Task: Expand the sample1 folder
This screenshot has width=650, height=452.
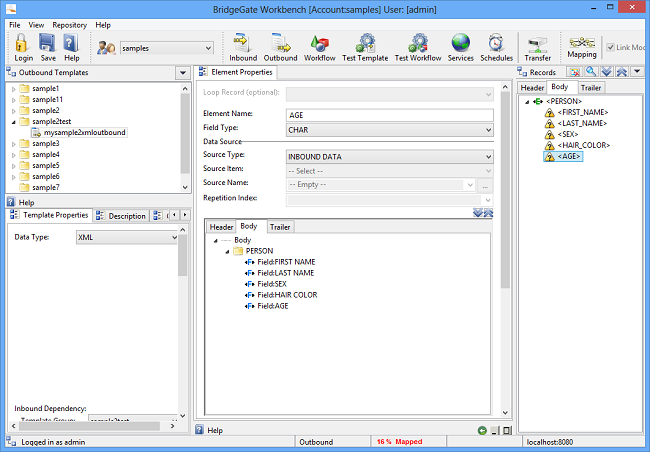Action: click(14, 89)
